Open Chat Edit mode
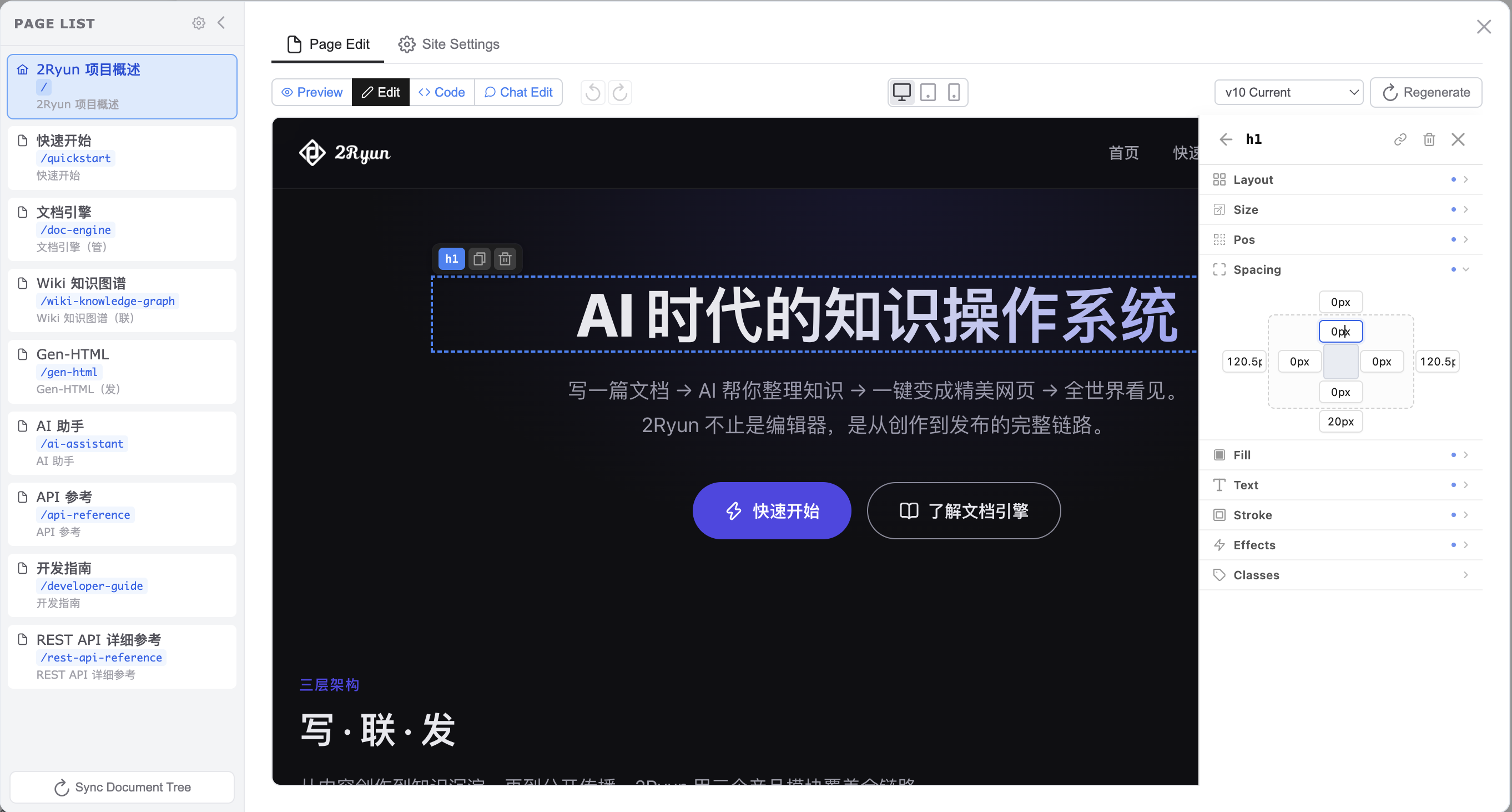This screenshot has height=812, width=1512. tap(518, 92)
